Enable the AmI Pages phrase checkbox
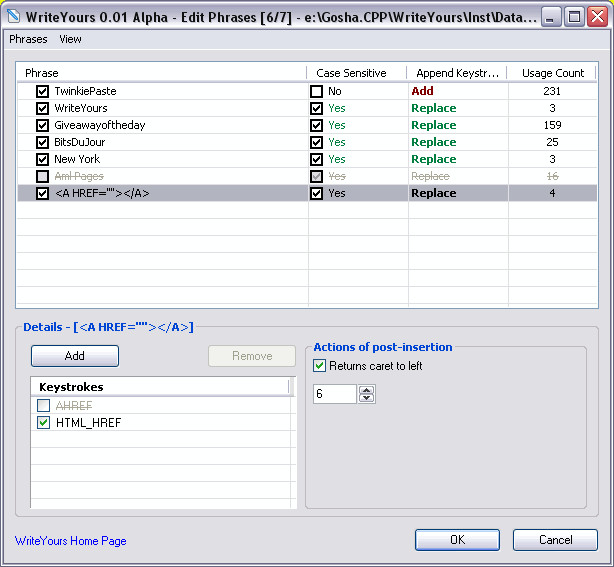614x567 pixels. 42,176
